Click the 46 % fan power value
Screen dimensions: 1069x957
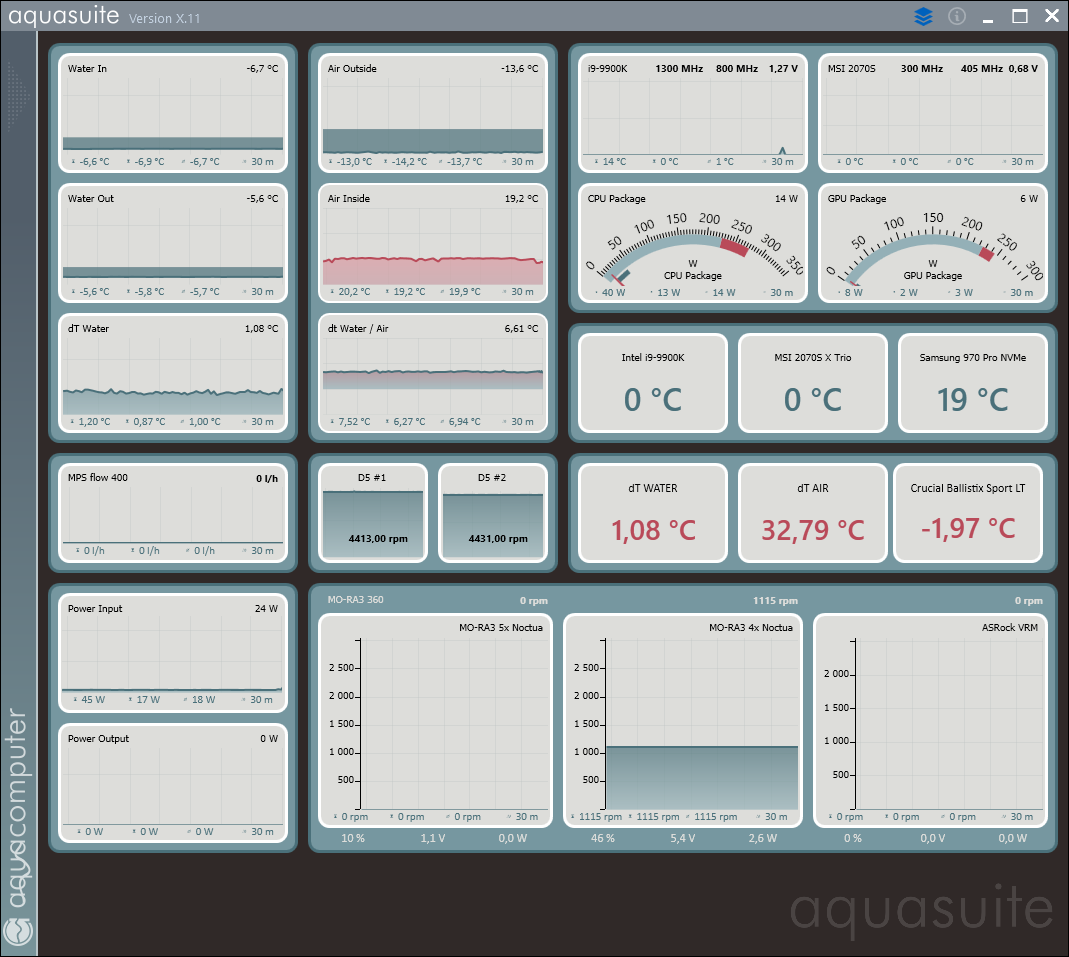603,838
